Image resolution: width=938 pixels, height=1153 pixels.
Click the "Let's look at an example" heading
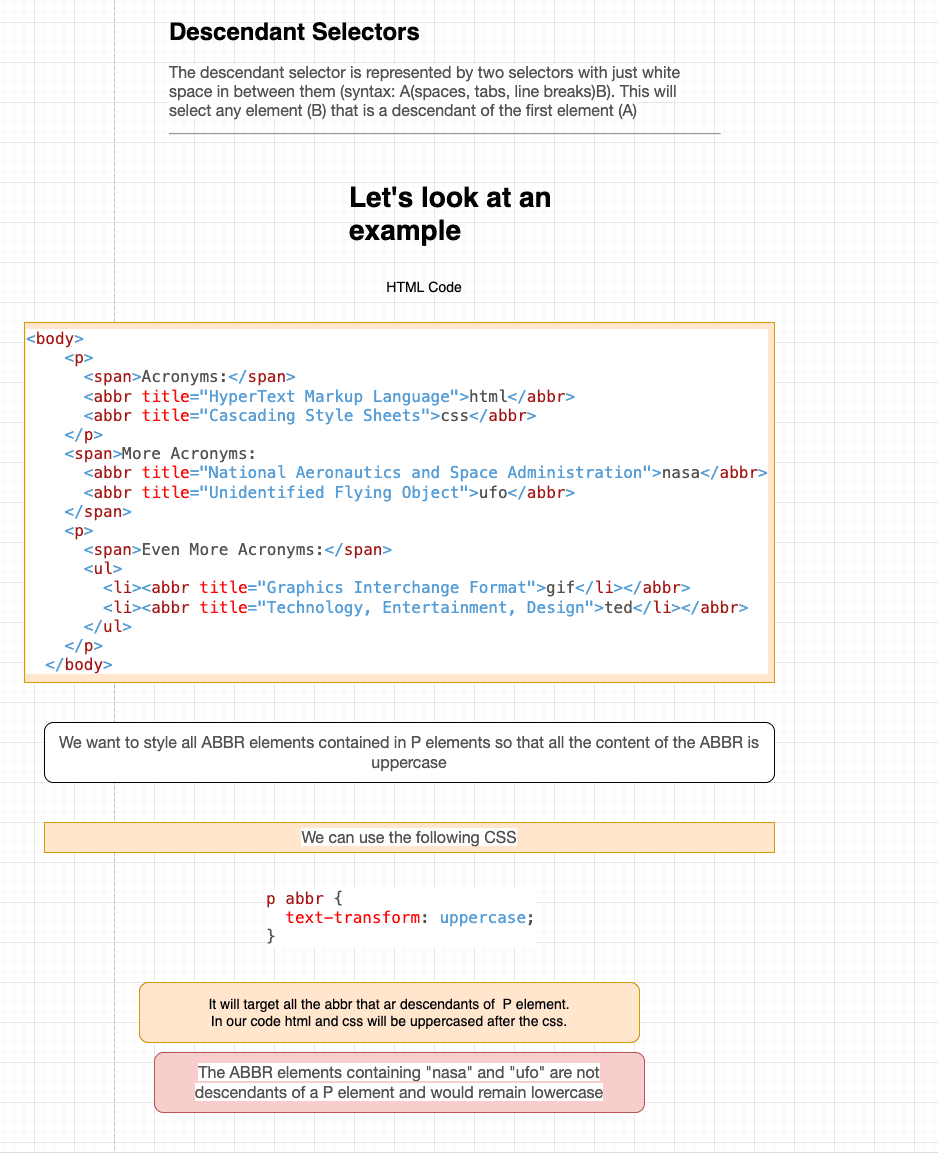[450, 214]
